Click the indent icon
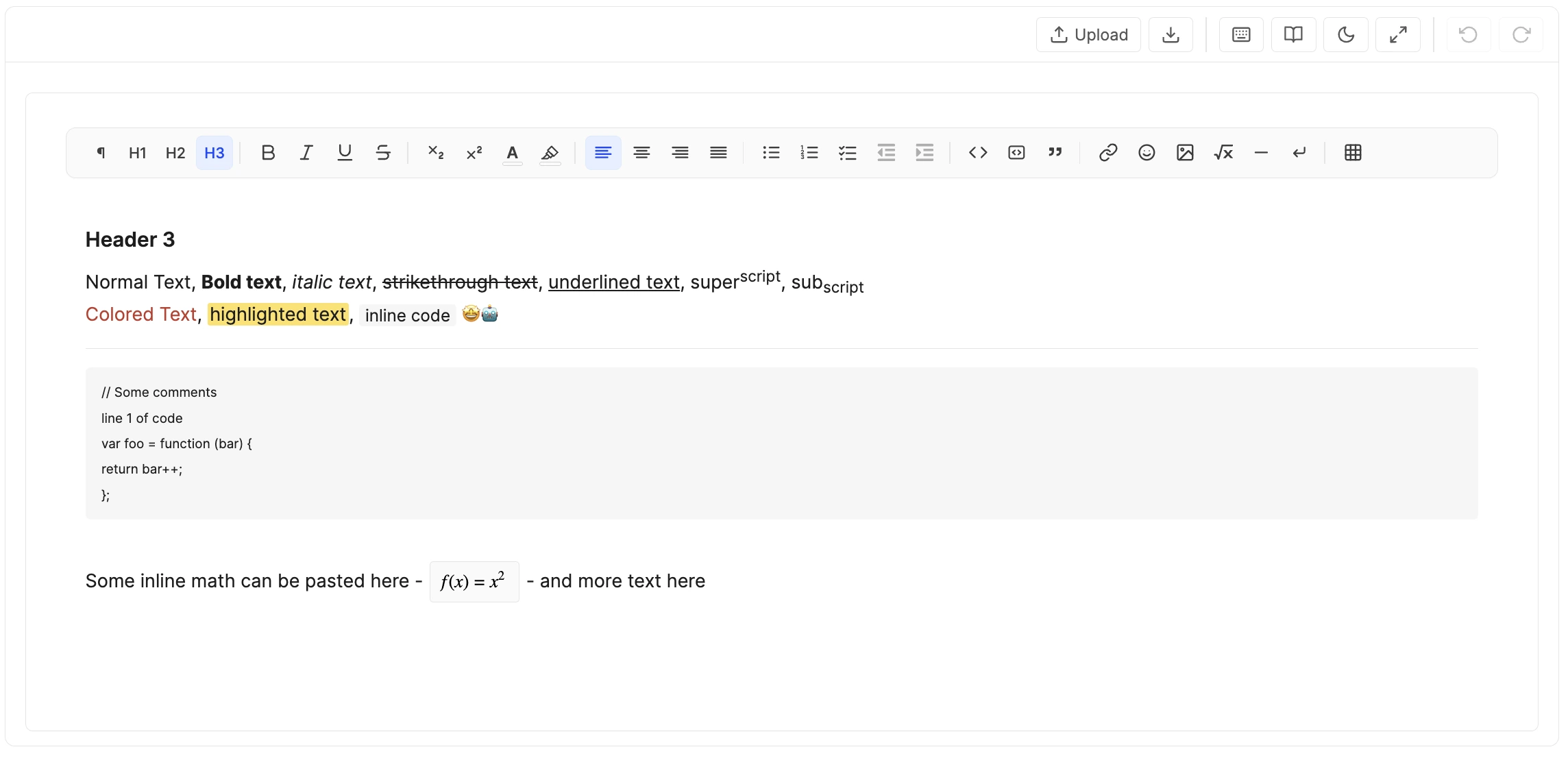Image resolution: width=1568 pixels, height=758 pixels. tap(924, 152)
